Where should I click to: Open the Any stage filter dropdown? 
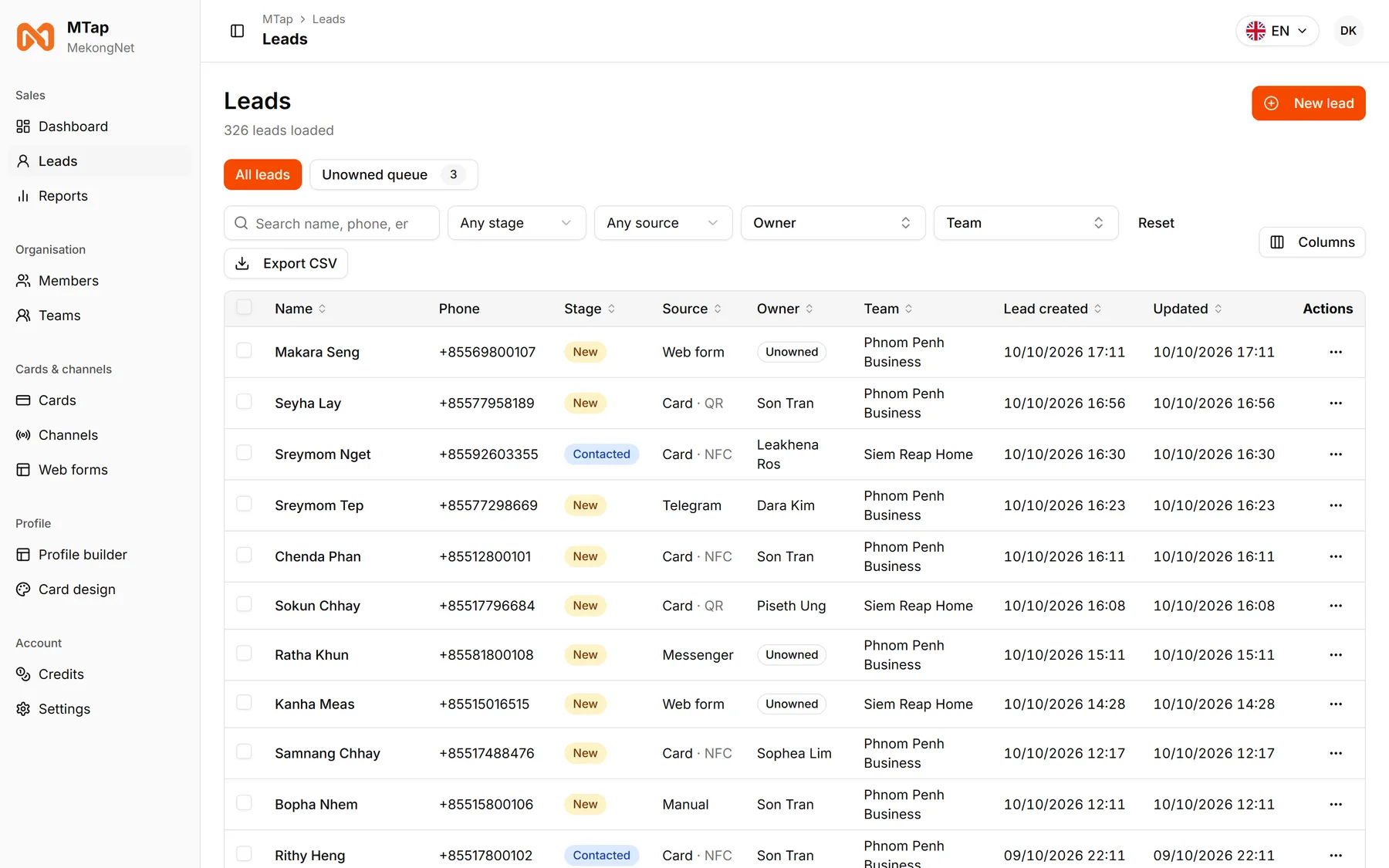[516, 223]
